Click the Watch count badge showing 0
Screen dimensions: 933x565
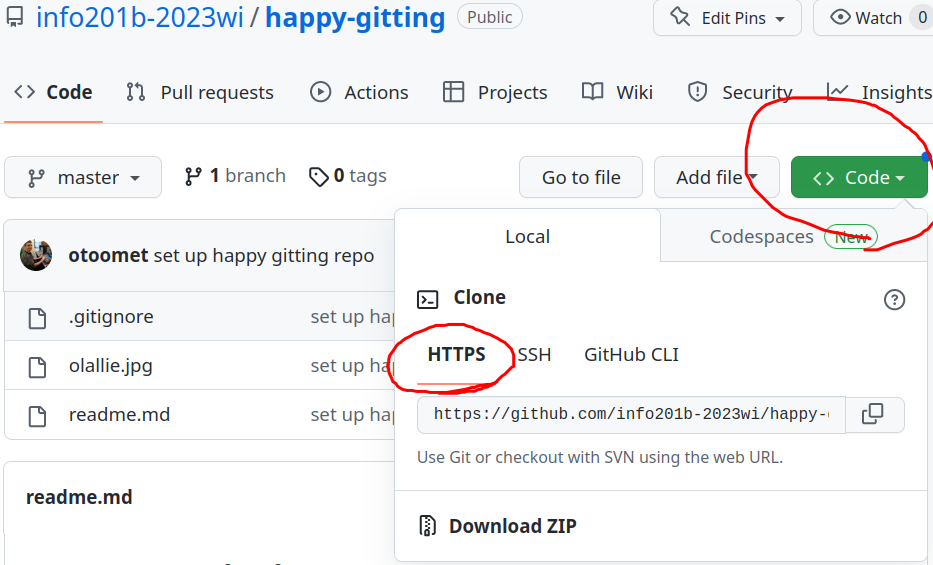click(x=922, y=18)
